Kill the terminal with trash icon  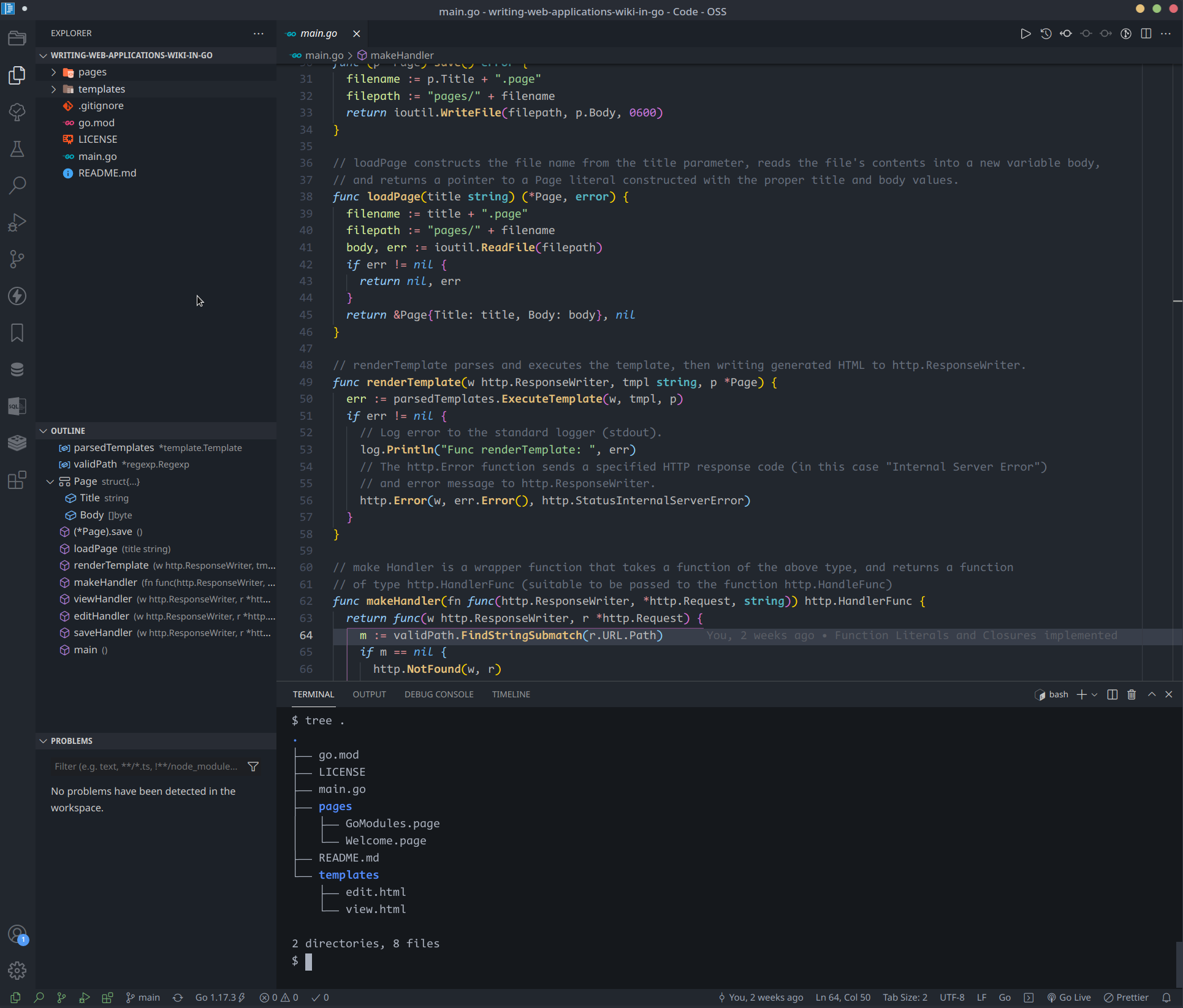[1132, 694]
